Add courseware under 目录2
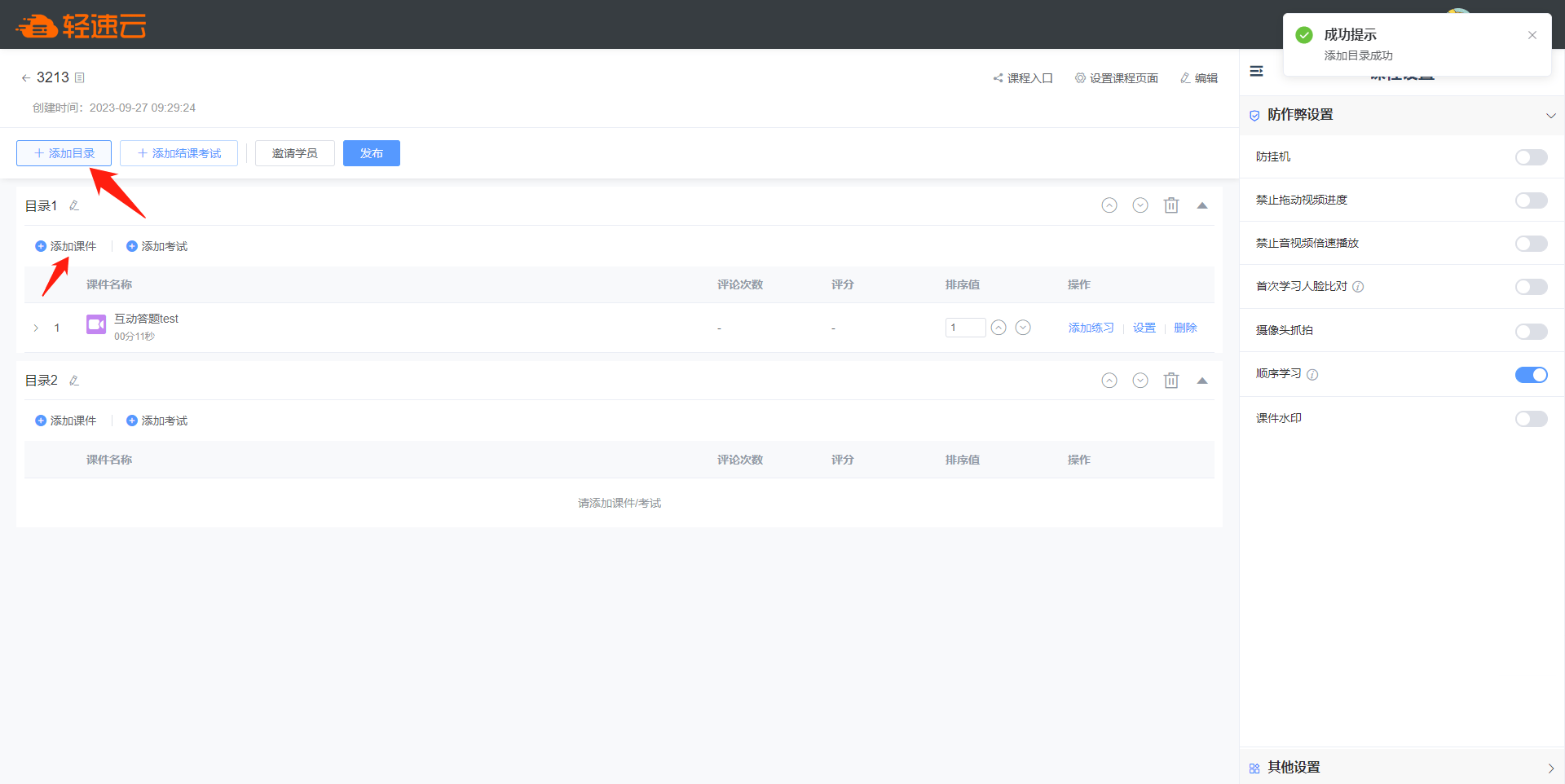This screenshot has height=784, width=1565. point(65,421)
